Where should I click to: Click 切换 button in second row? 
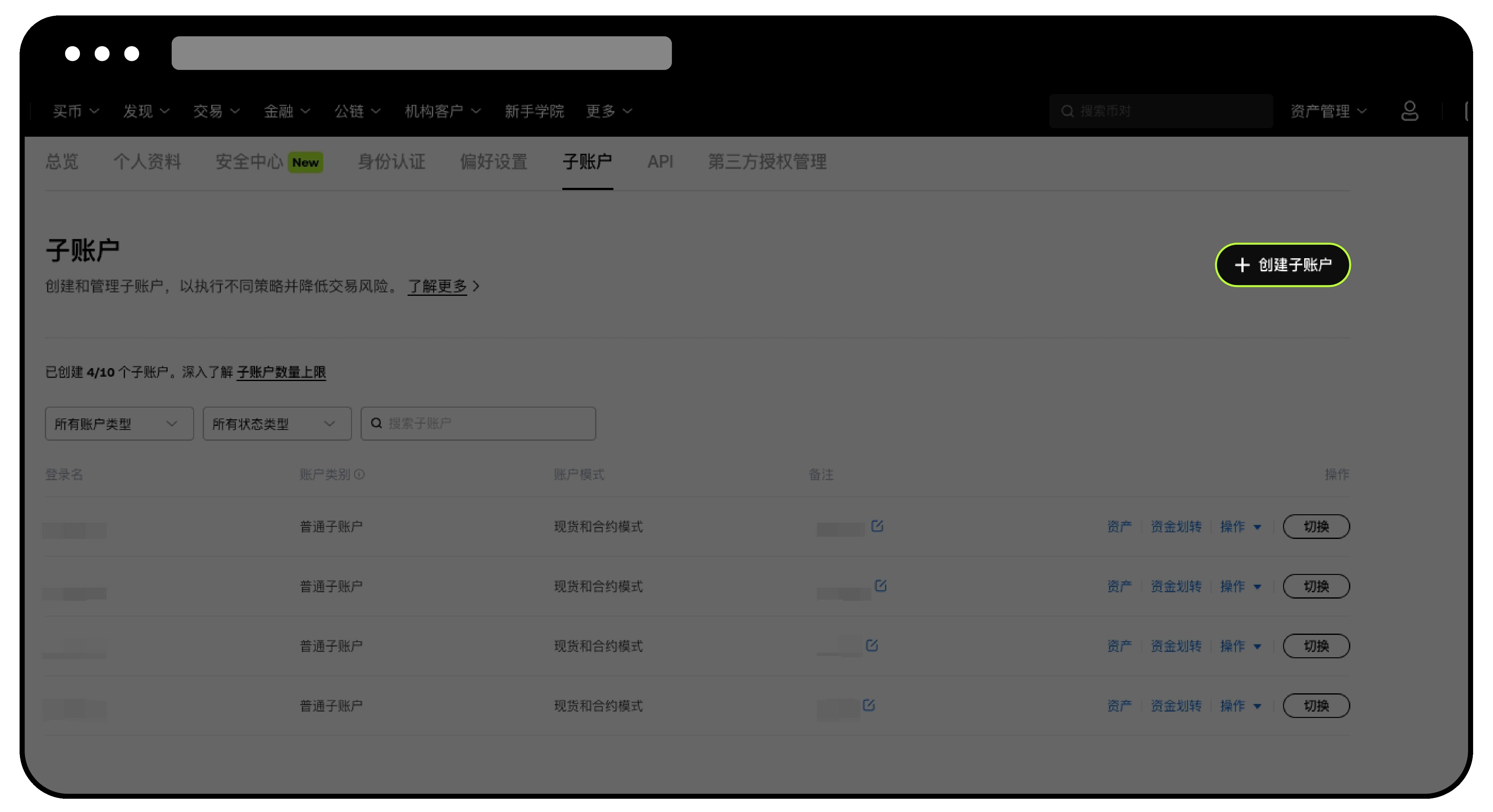[x=1316, y=586]
